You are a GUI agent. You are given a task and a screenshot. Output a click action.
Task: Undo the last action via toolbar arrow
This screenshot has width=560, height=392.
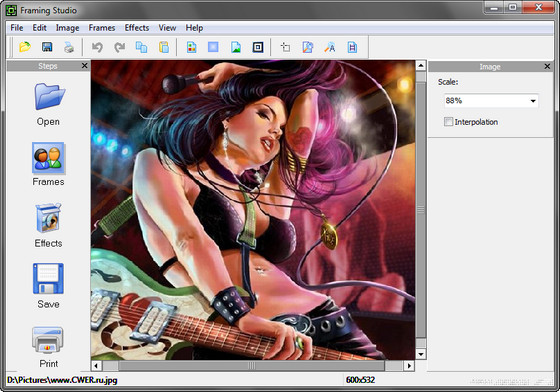[x=97, y=47]
